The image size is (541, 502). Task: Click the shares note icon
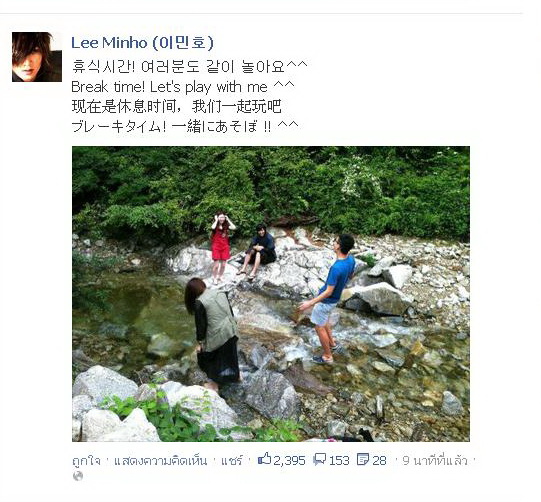363,460
